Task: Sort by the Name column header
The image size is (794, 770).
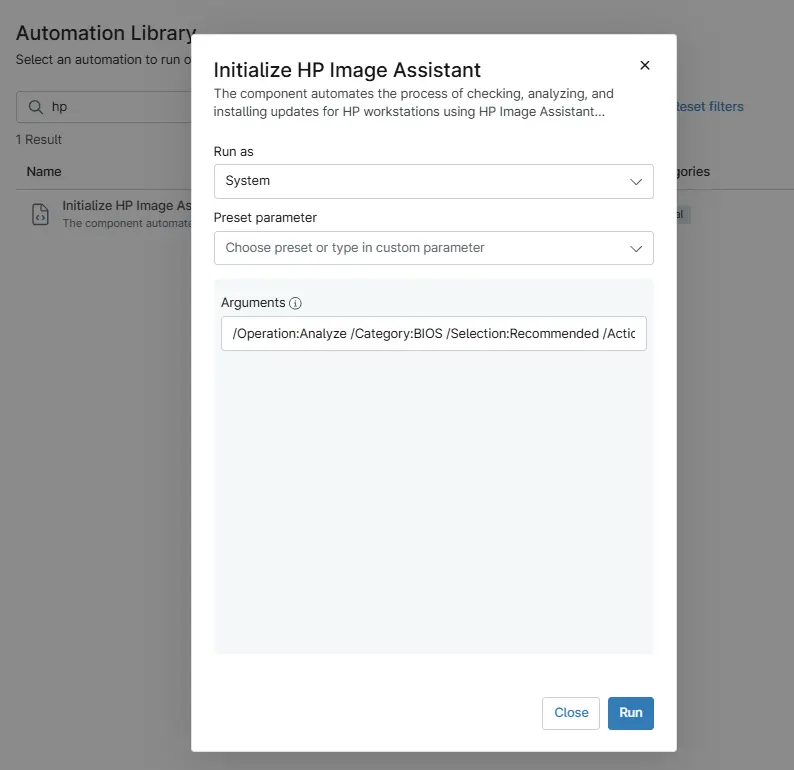Action: click(44, 171)
